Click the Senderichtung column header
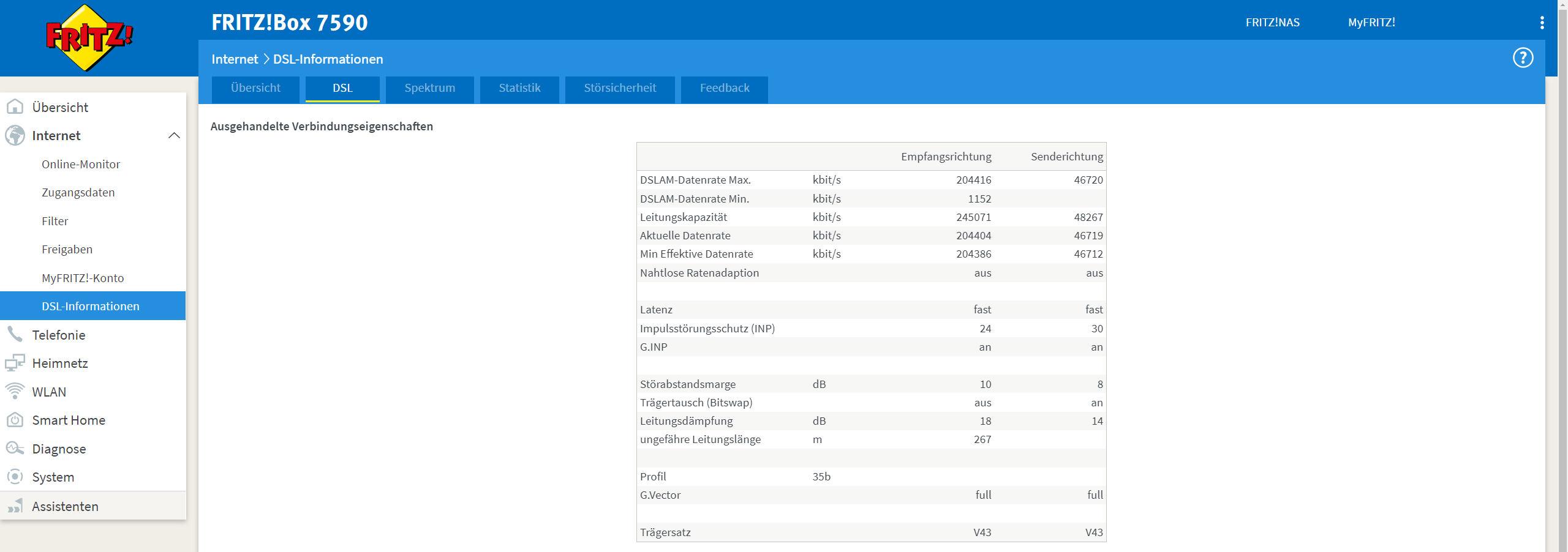 click(x=1066, y=157)
